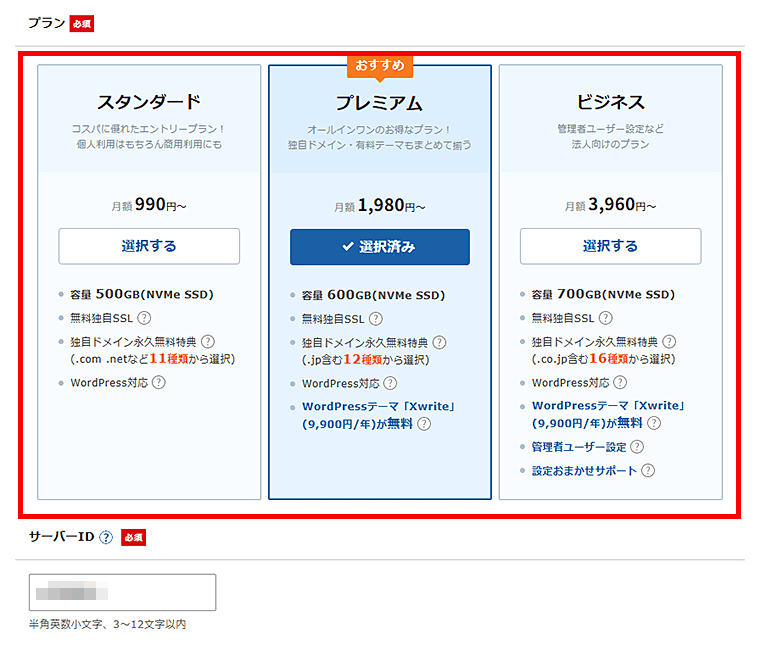The height and width of the screenshot is (645, 760).
Task: Show help for Business plan's 設定おまかせサポート
Action: click(648, 470)
